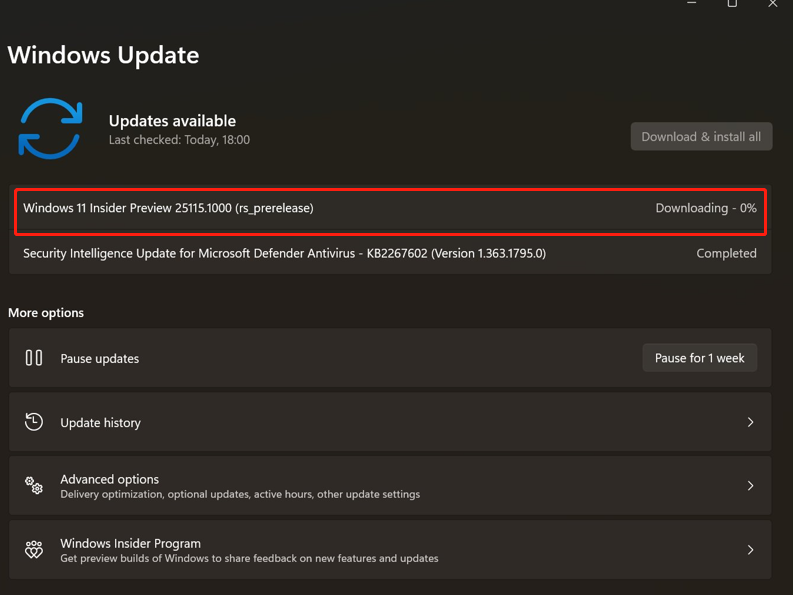Minimize the Settings window
The height and width of the screenshot is (595, 793).
pyautogui.click(x=692, y=3)
